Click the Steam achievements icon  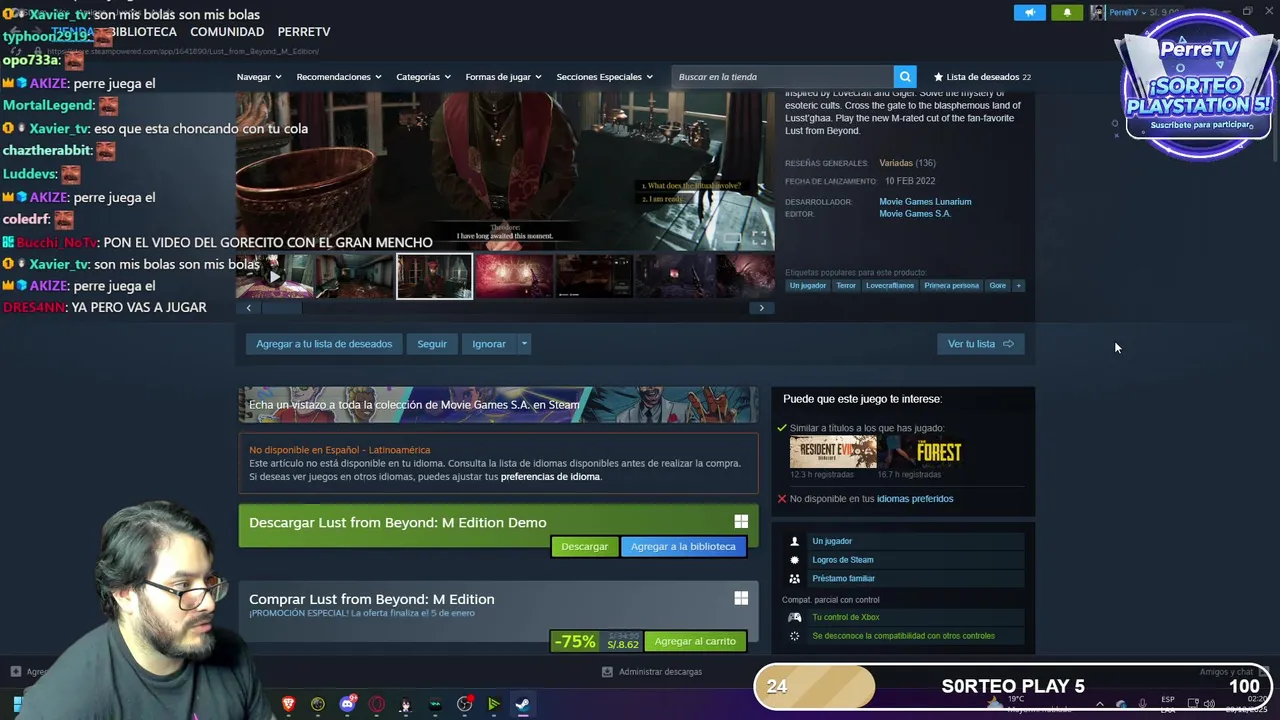[x=795, y=560]
